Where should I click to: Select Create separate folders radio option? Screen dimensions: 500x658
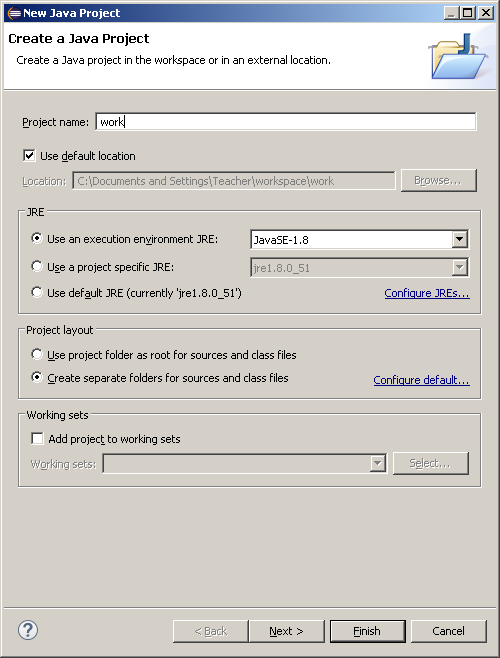click(x=37, y=377)
